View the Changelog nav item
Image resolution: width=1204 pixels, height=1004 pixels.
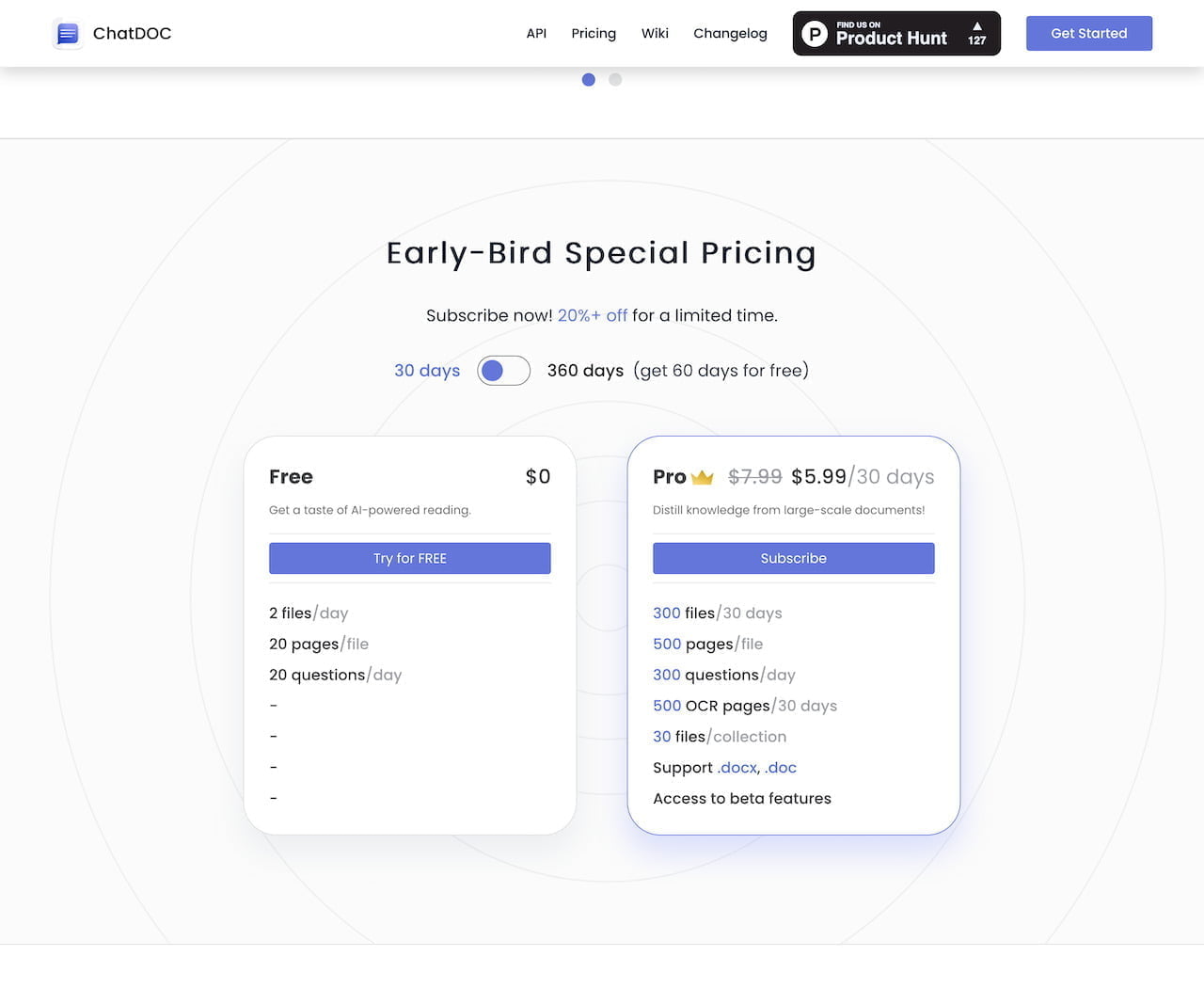coord(730,34)
